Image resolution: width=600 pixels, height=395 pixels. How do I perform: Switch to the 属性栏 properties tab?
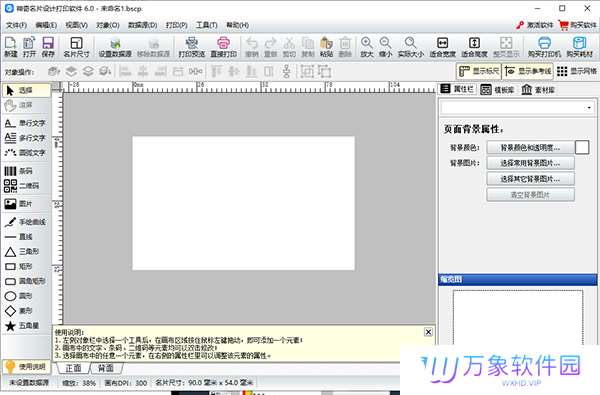pos(457,90)
